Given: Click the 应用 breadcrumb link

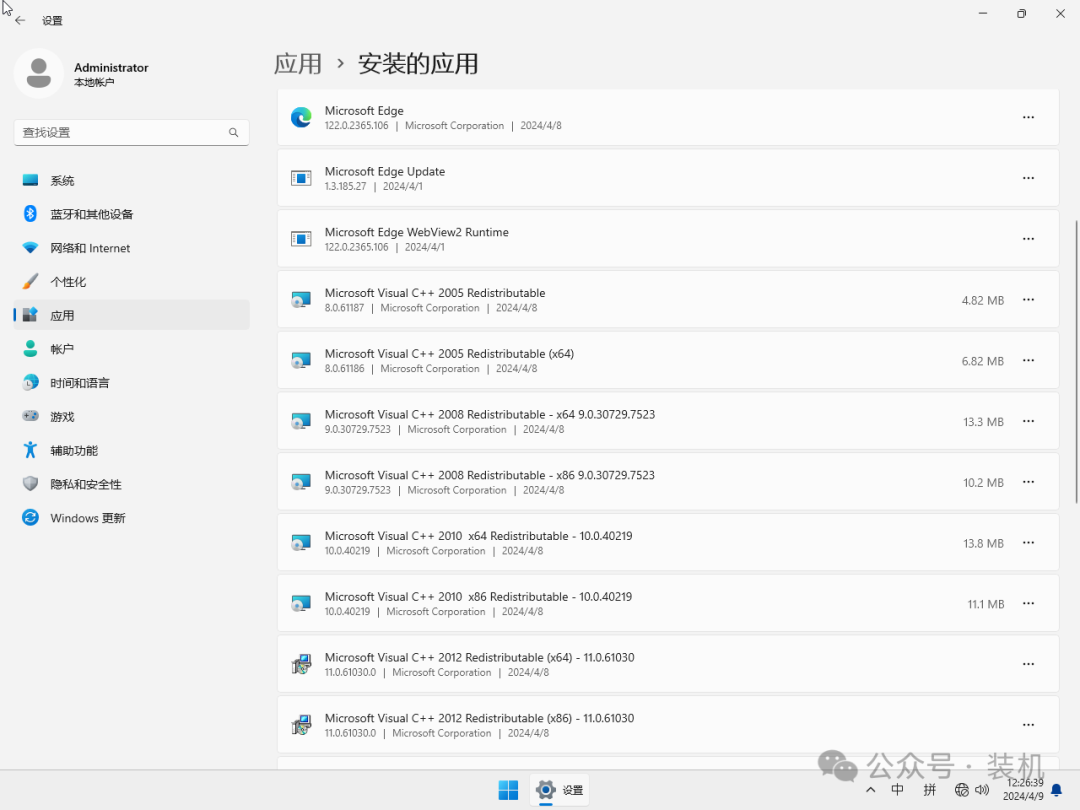Looking at the screenshot, I should (x=297, y=63).
